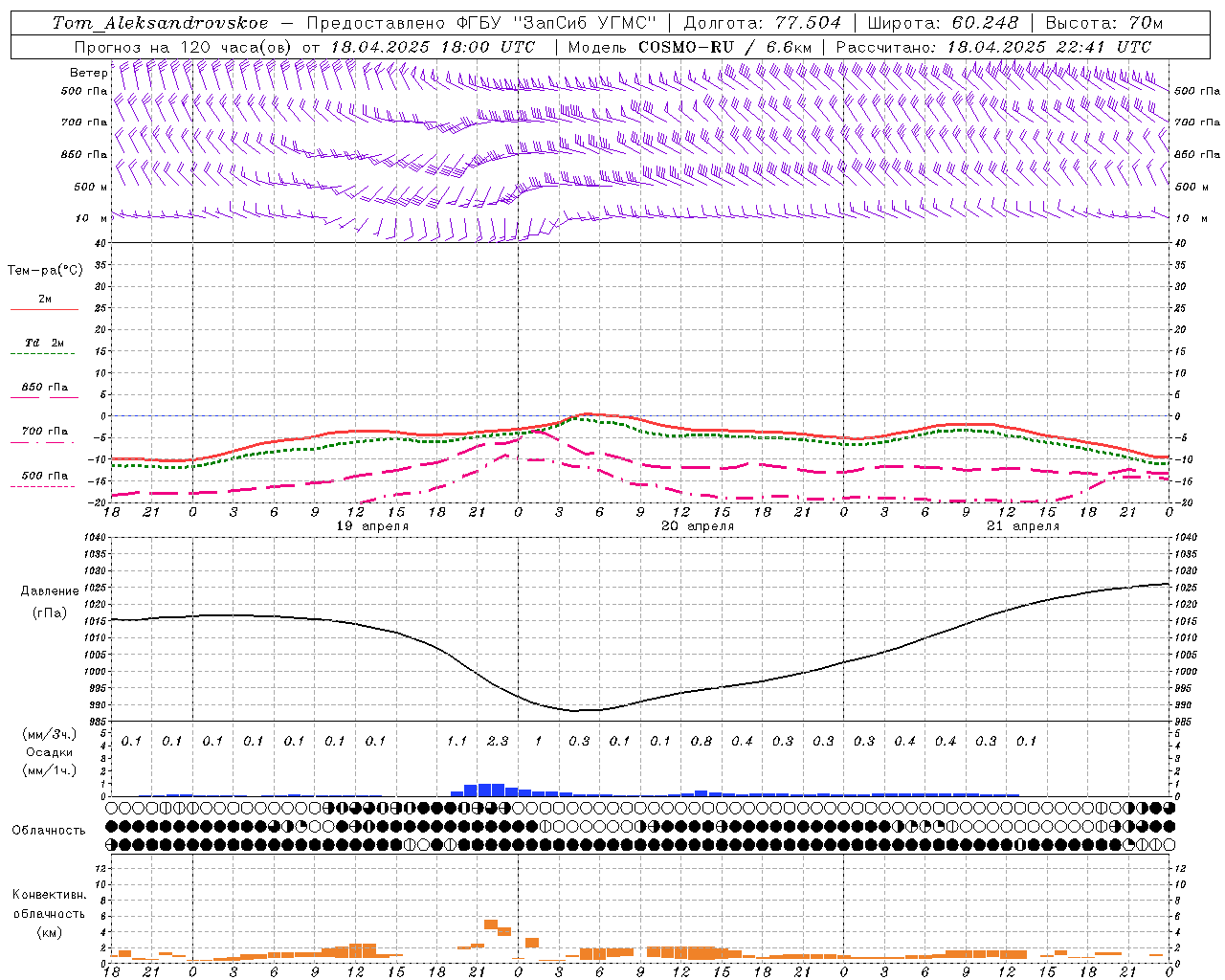Click the (мм/1ч.) precipitation unit label

tap(50, 770)
